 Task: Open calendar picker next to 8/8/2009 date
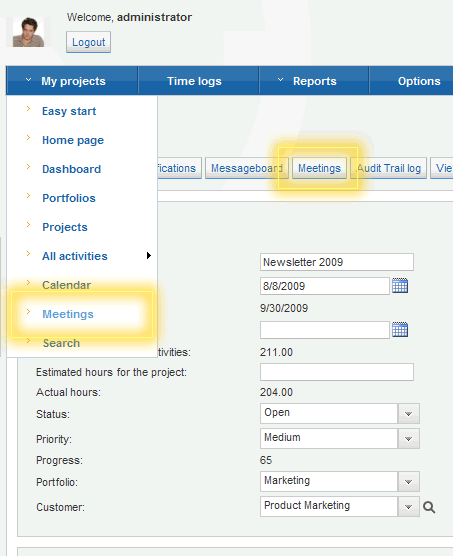(x=400, y=285)
